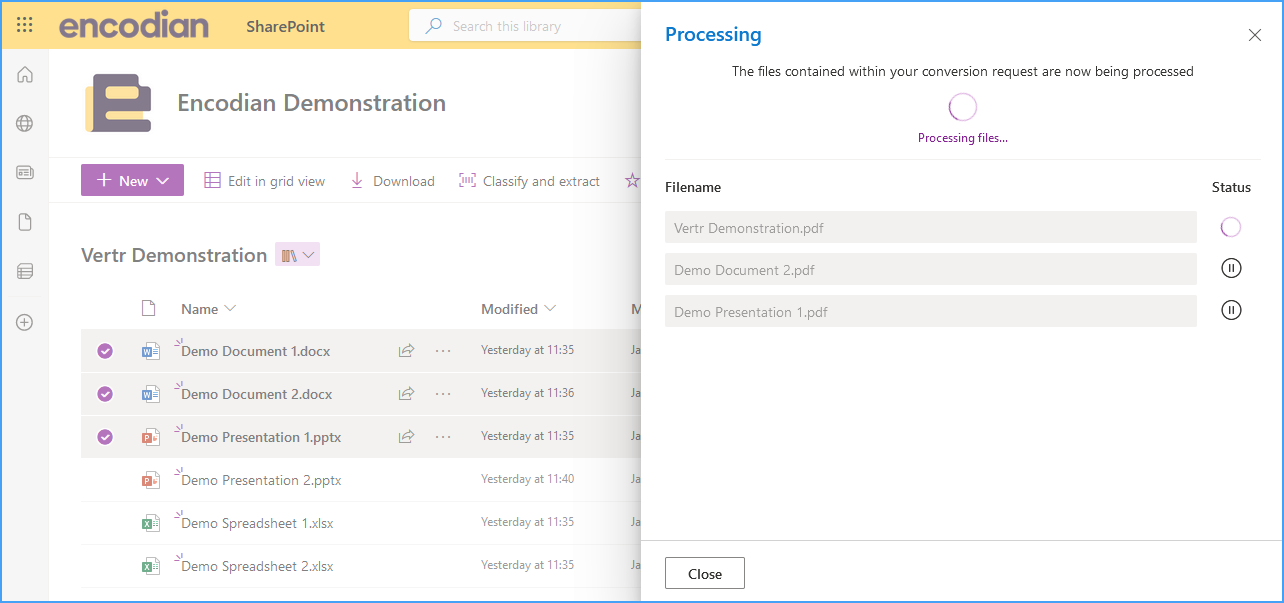1284x603 pixels.
Task: Show more actions for Demo Document 1.docx
Action: tap(443, 351)
